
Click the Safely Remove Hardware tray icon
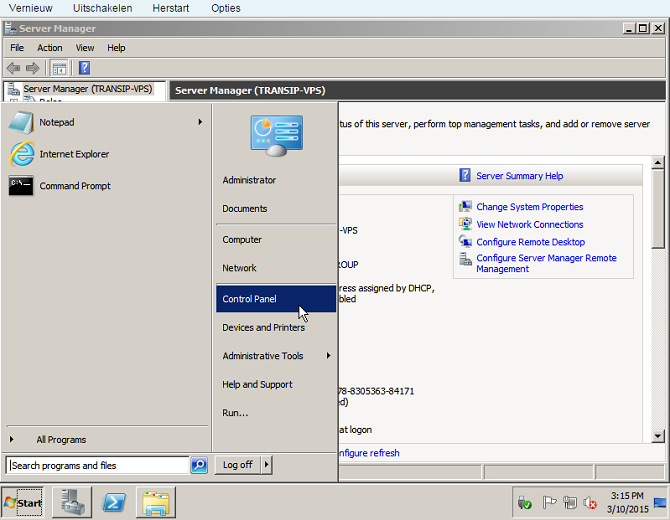coord(524,503)
